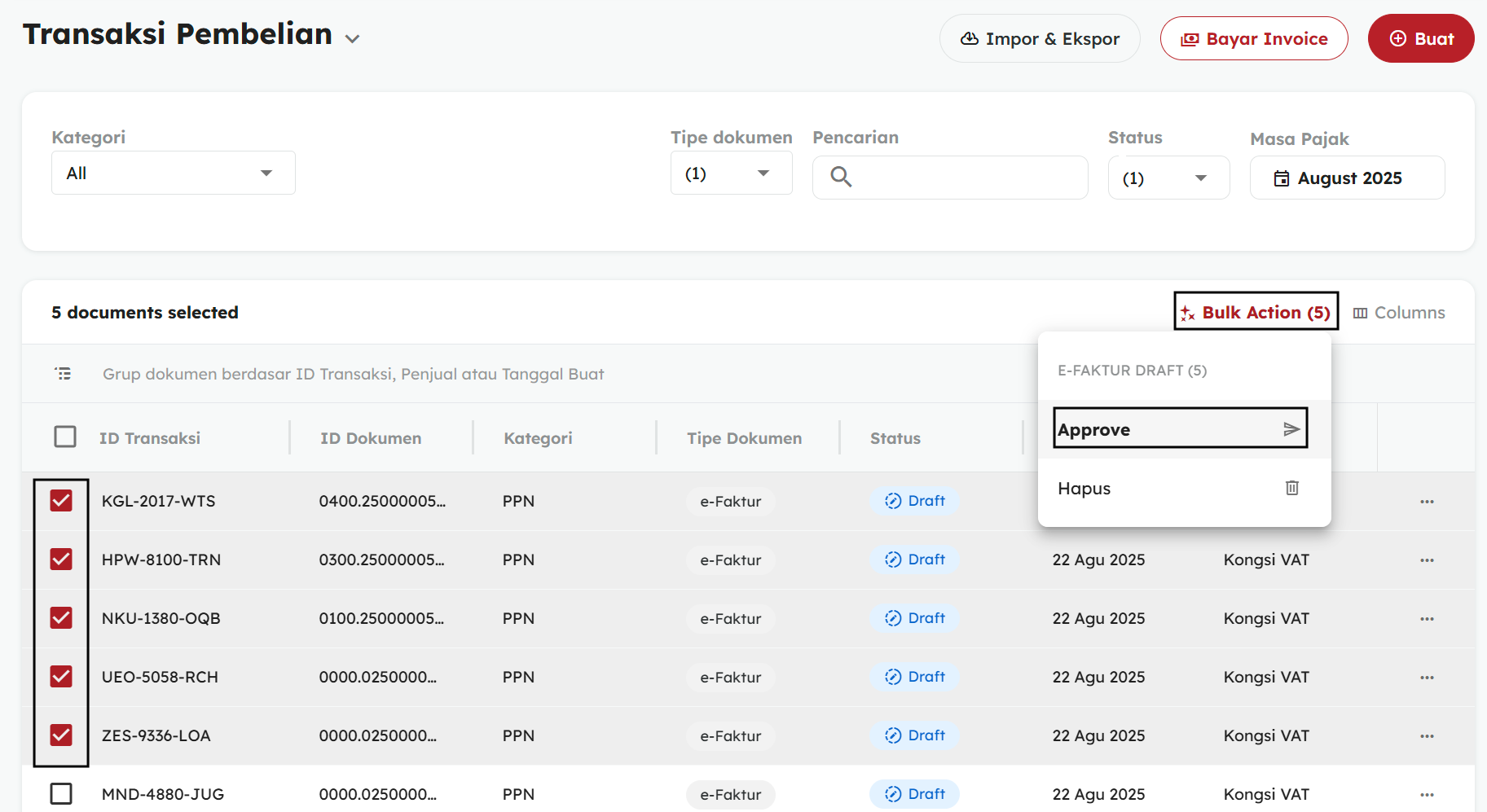
Task: Click the Grup dokumen berdasar ID Transaksi field
Action: (353, 374)
